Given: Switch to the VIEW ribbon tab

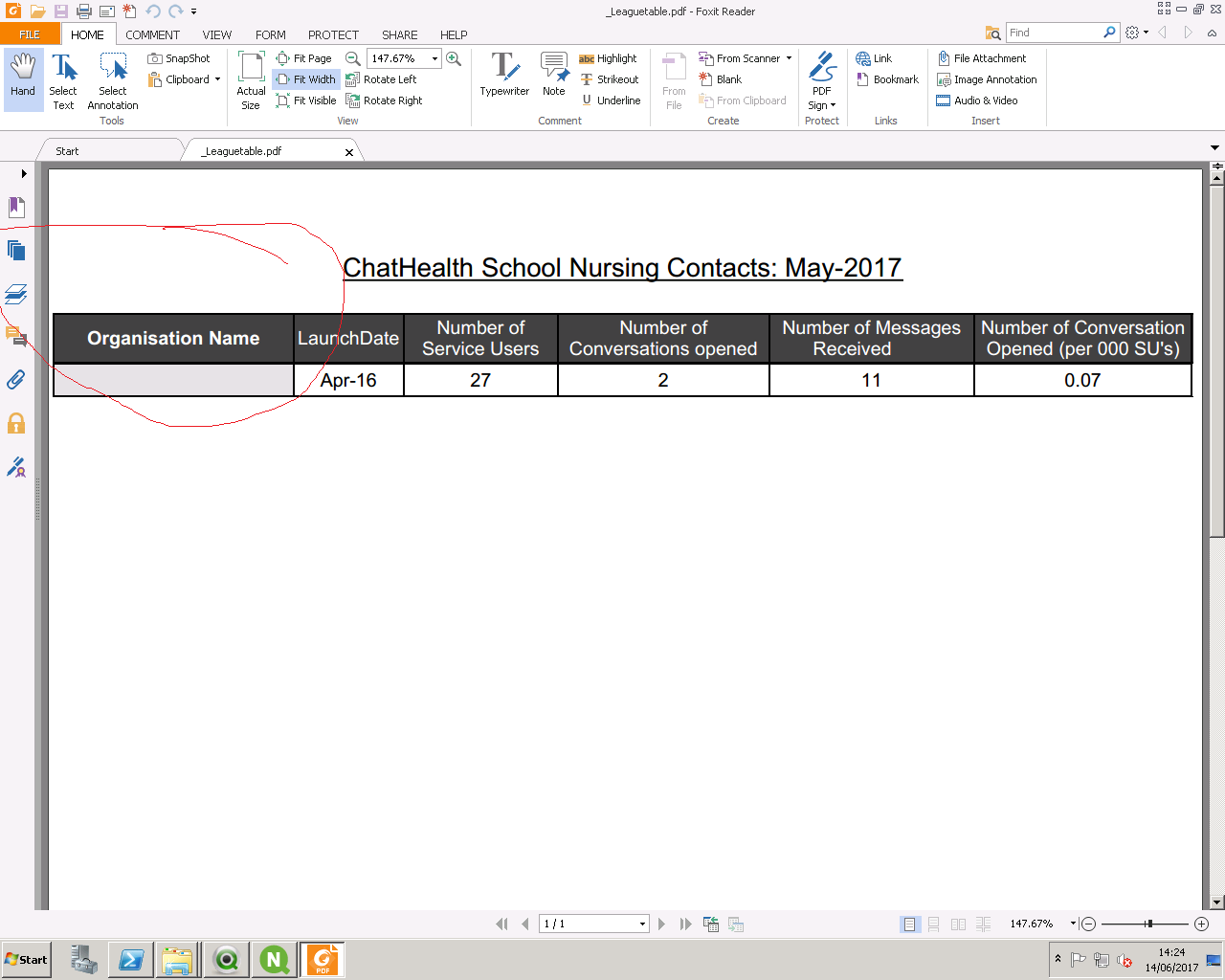Looking at the screenshot, I should (x=217, y=34).
